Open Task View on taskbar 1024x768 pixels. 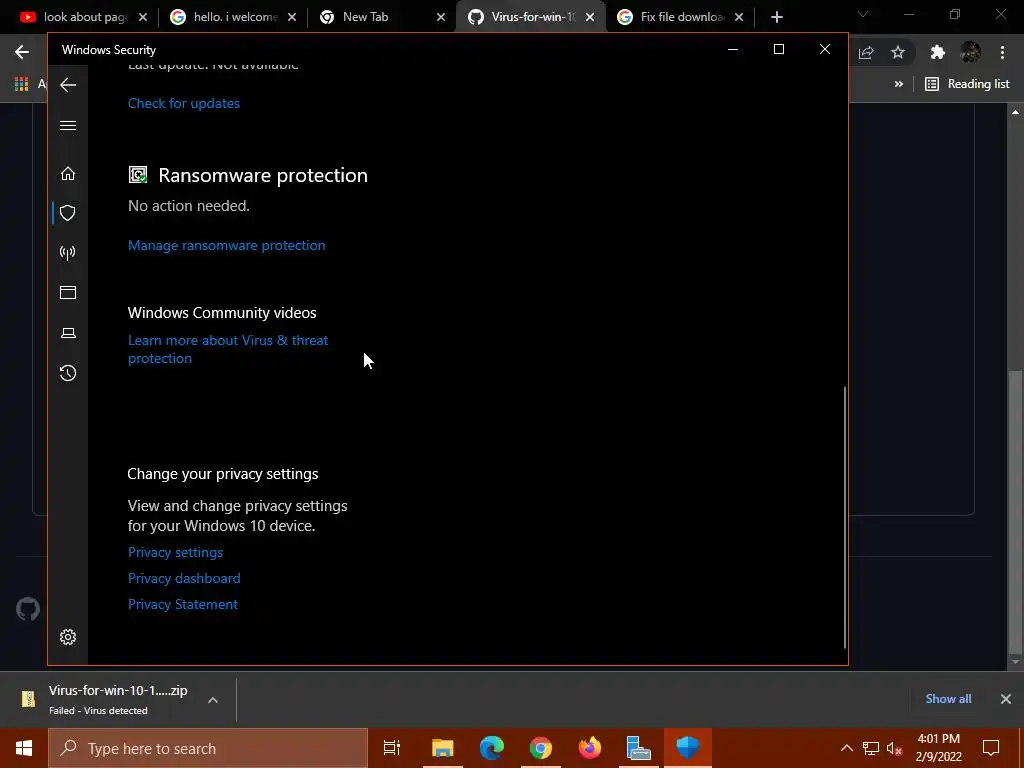click(392, 748)
